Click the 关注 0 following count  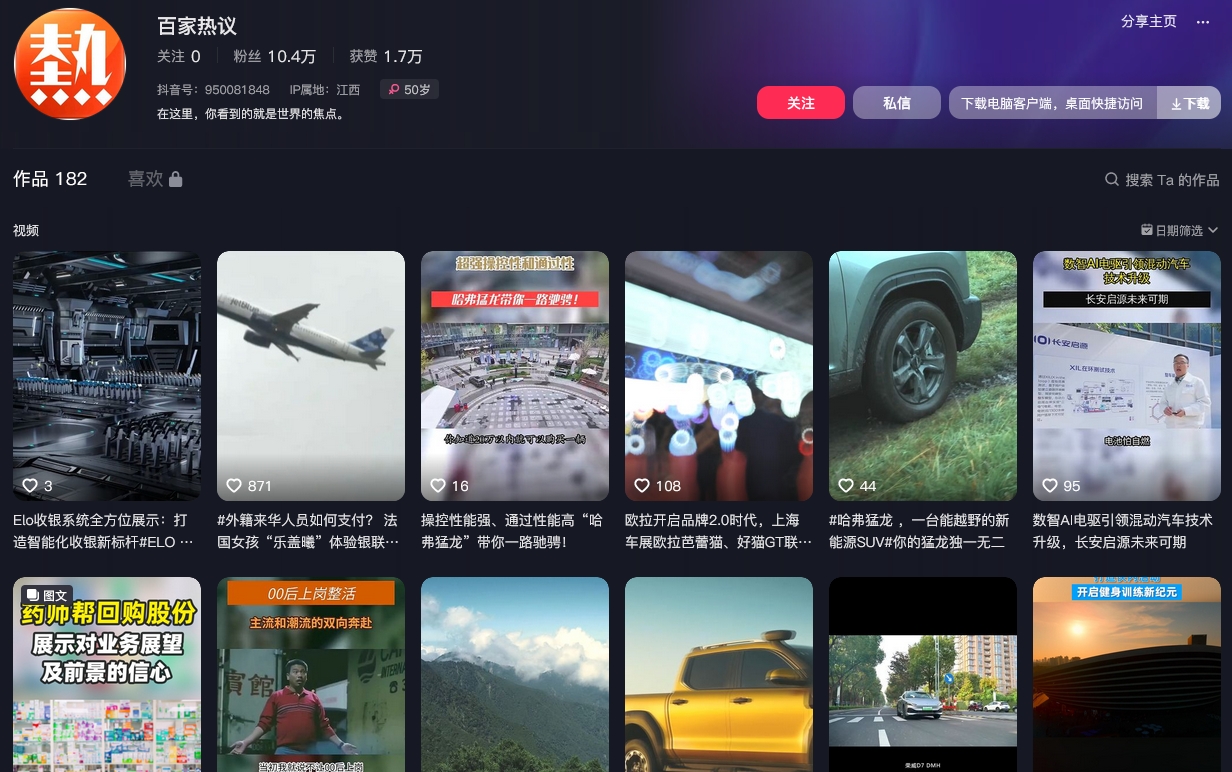tap(179, 57)
